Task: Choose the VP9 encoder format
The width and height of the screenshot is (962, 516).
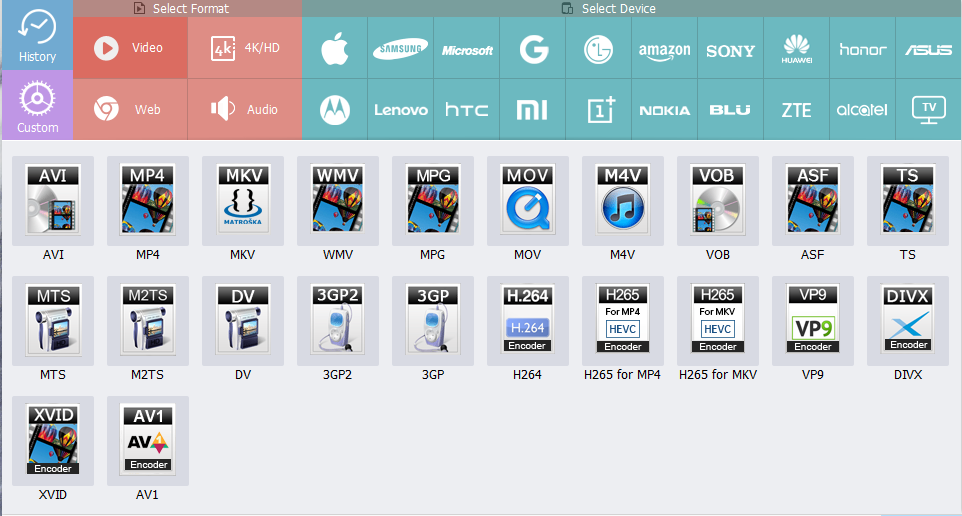Action: [x=813, y=321]
